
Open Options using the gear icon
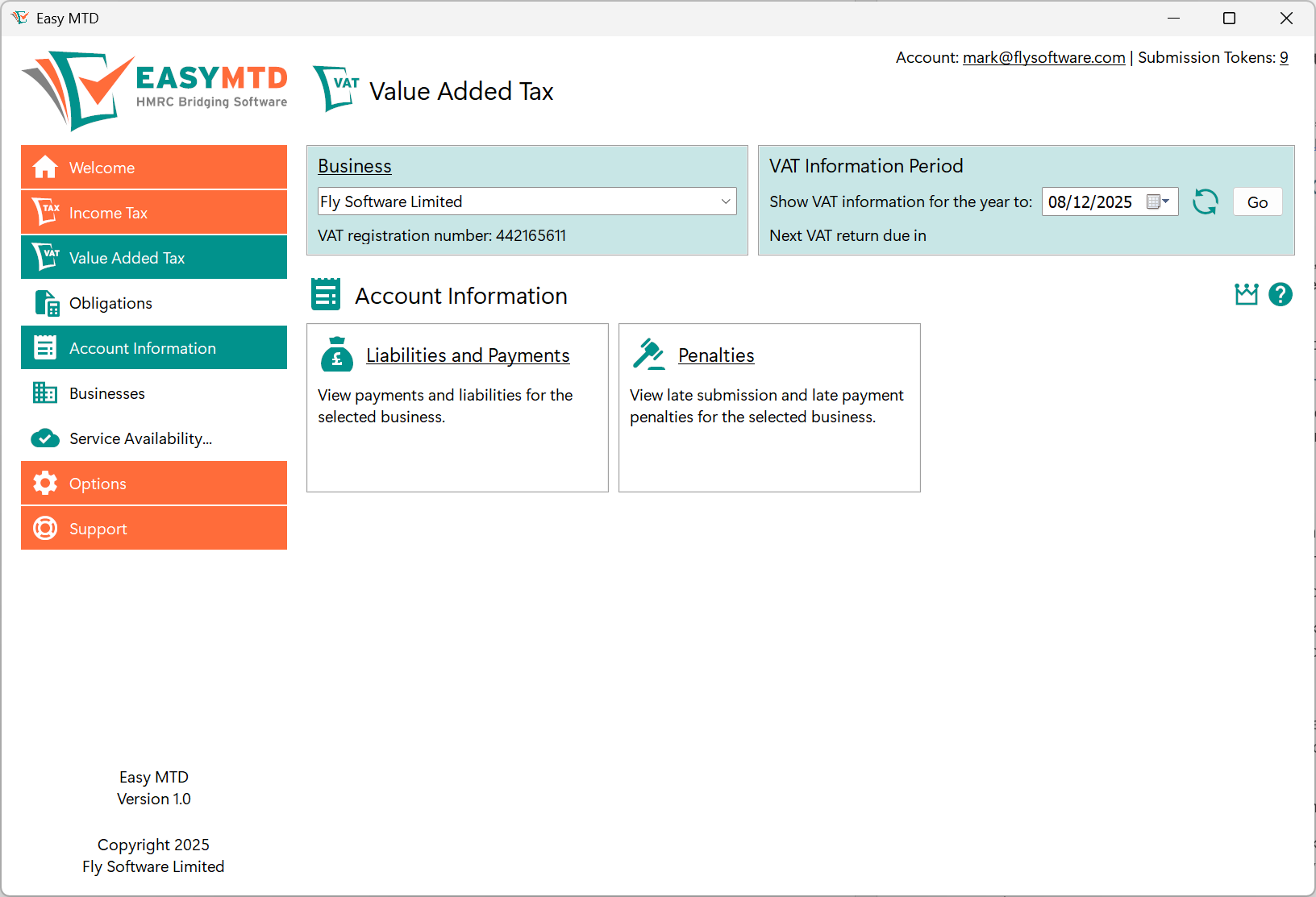pyautogui.click(x=45, y=483)
